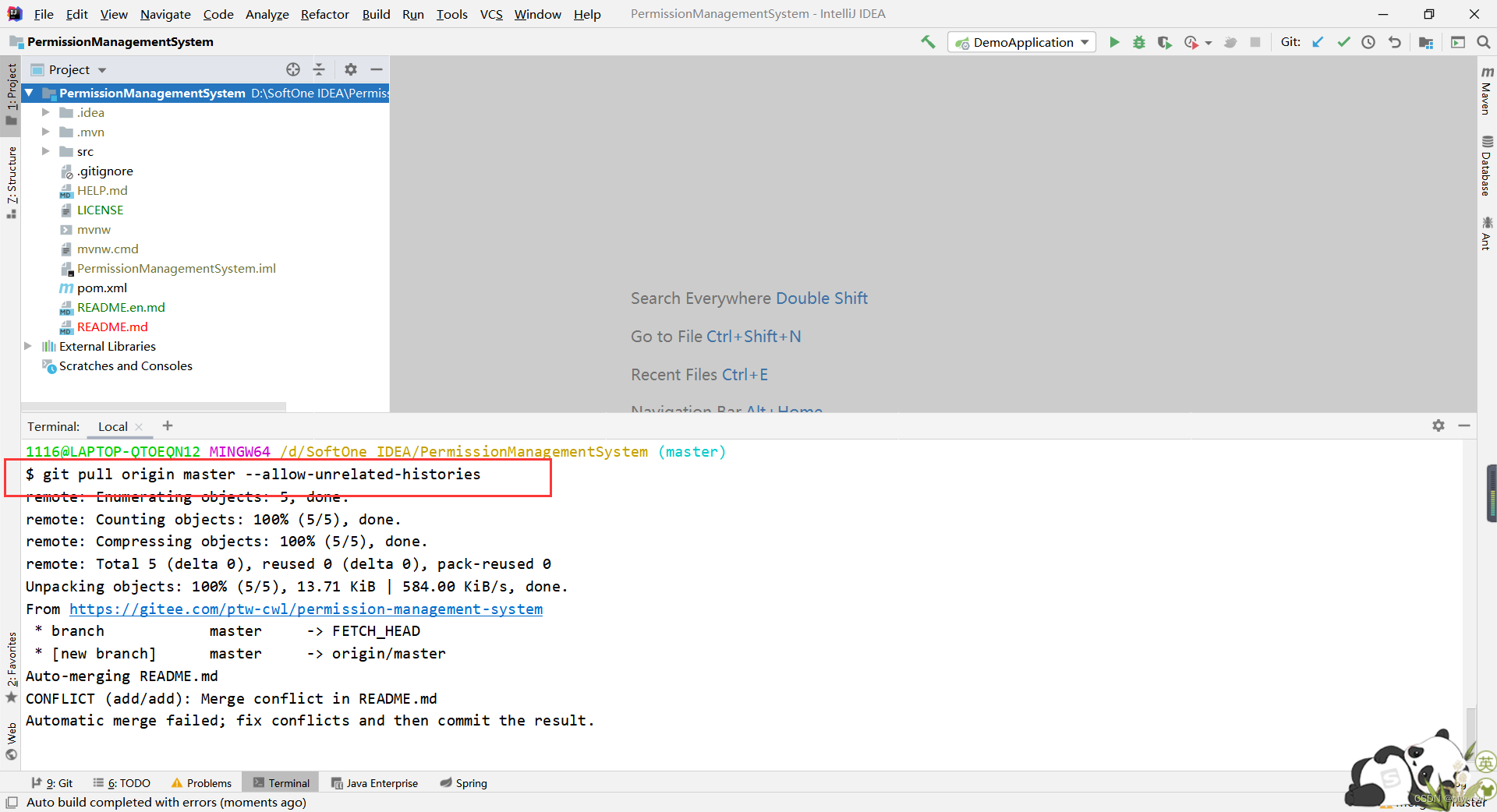
Task: Collapse the PermissionManagementSystem root node
Action: (x=29, y=93)
